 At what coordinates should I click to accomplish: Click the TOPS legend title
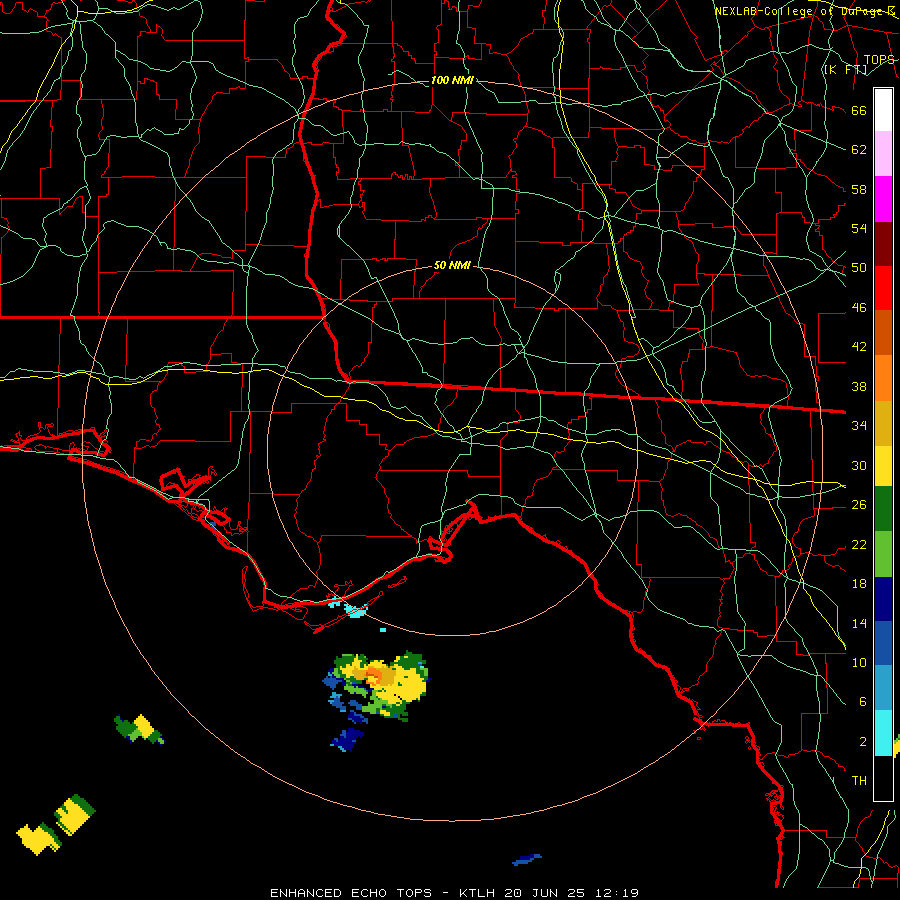879,59
